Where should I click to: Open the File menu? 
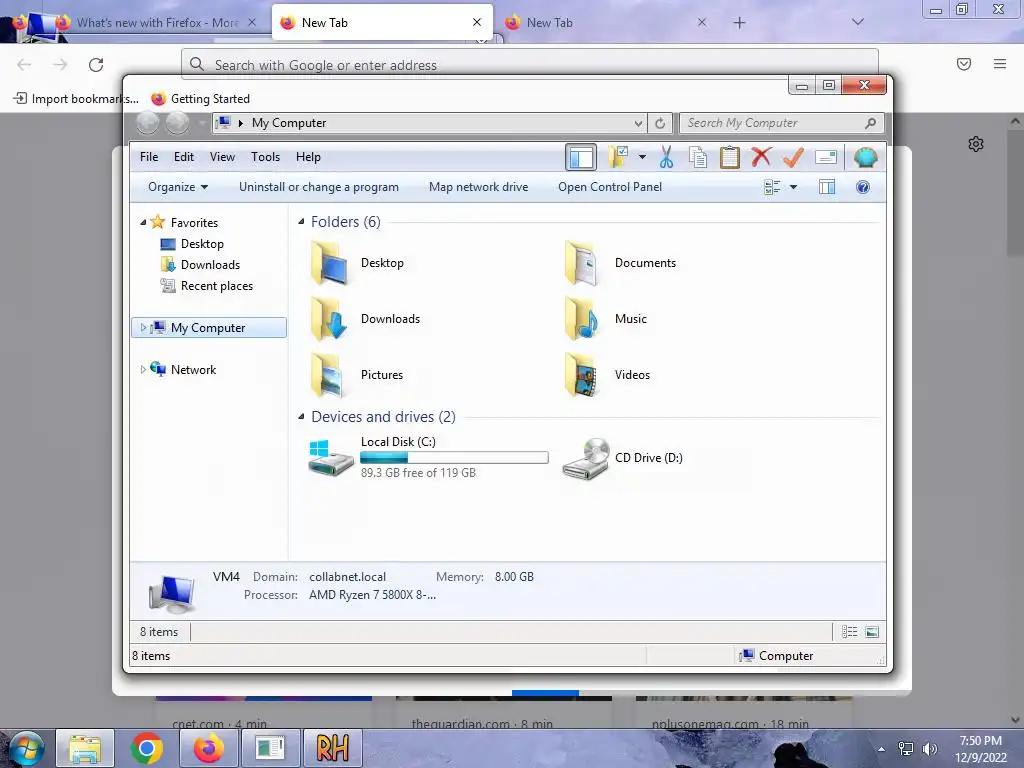[149, 157]
